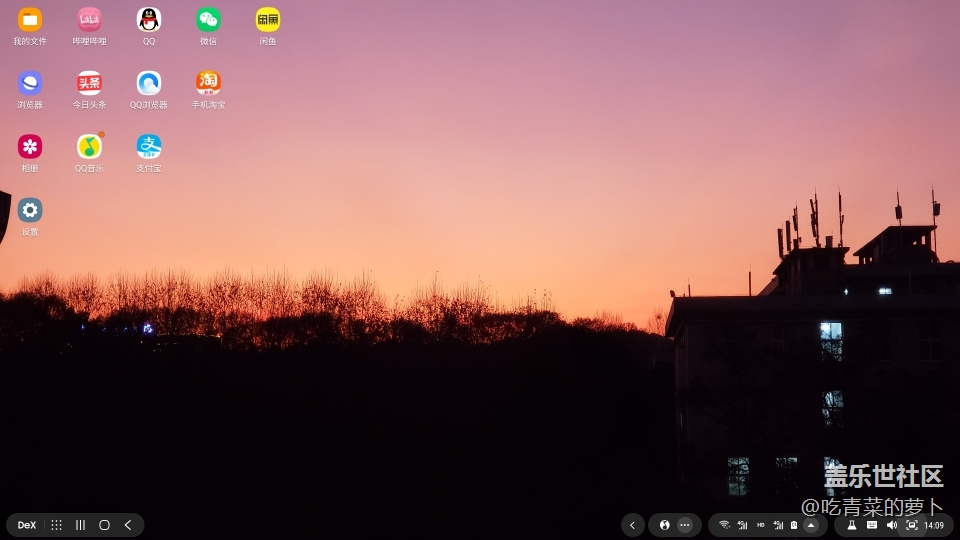
Task: Toggle sound via the volume speaker icon
Action: coord(891,525)
